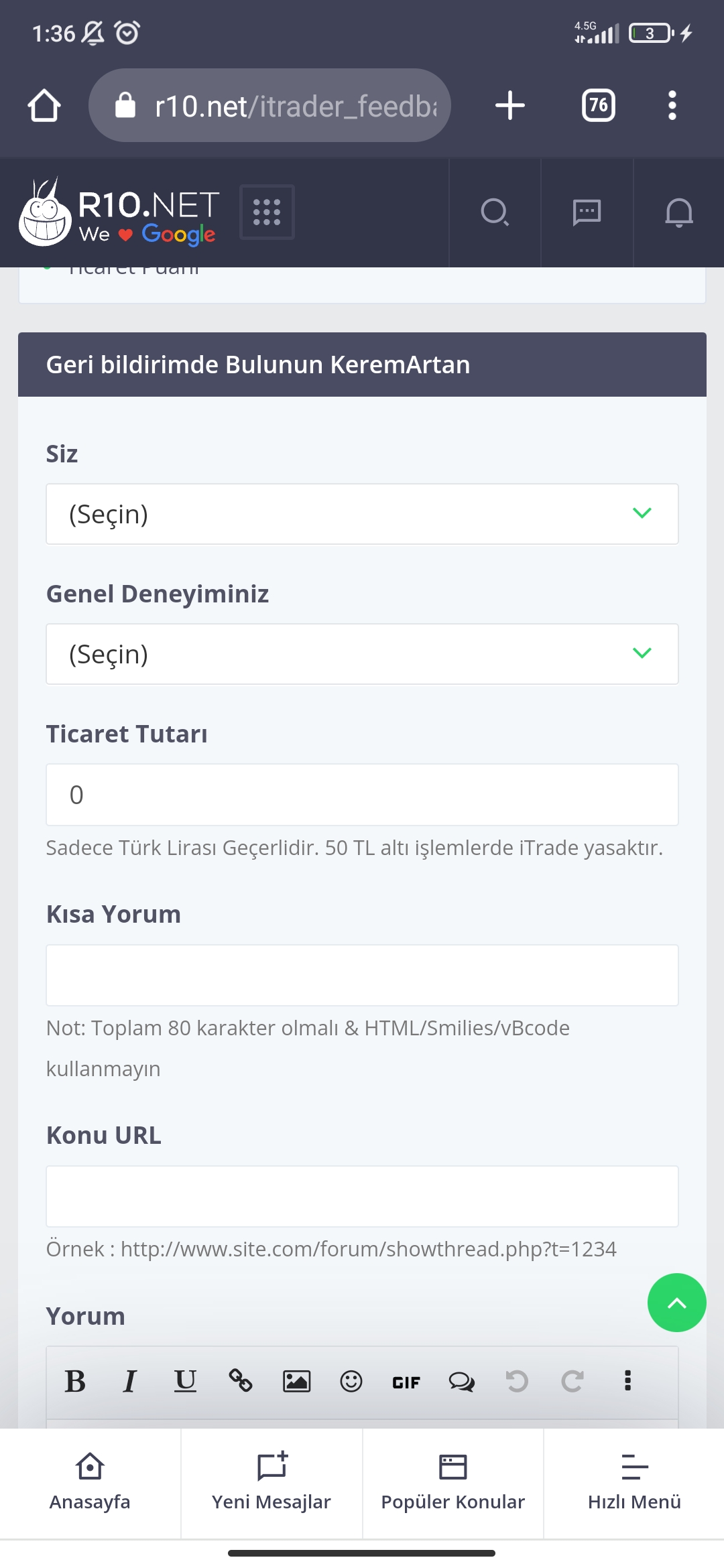Insert a GIF in the editor
Image resolution: width=724 pixels, height=1568 pixels.
[x=406, y=1382]
